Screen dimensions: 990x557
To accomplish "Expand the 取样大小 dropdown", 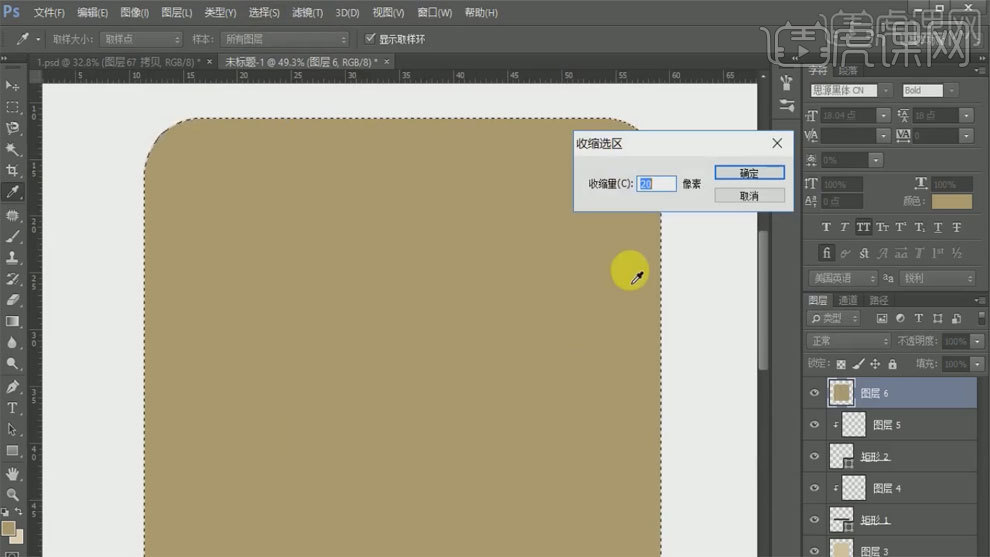I will (x=140, y=39).
